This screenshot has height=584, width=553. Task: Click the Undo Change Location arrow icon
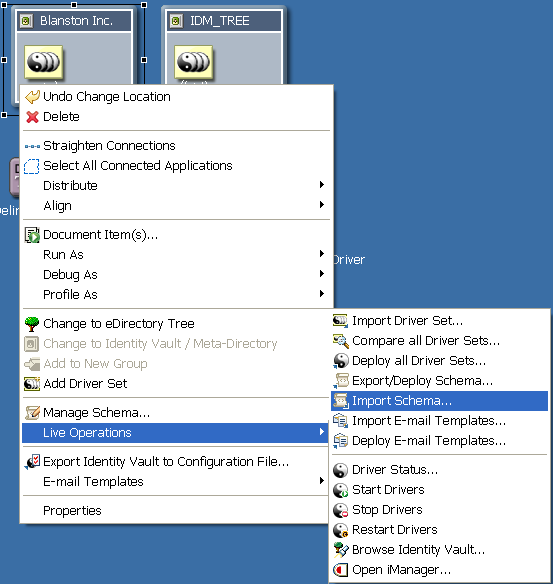(32, 97)
